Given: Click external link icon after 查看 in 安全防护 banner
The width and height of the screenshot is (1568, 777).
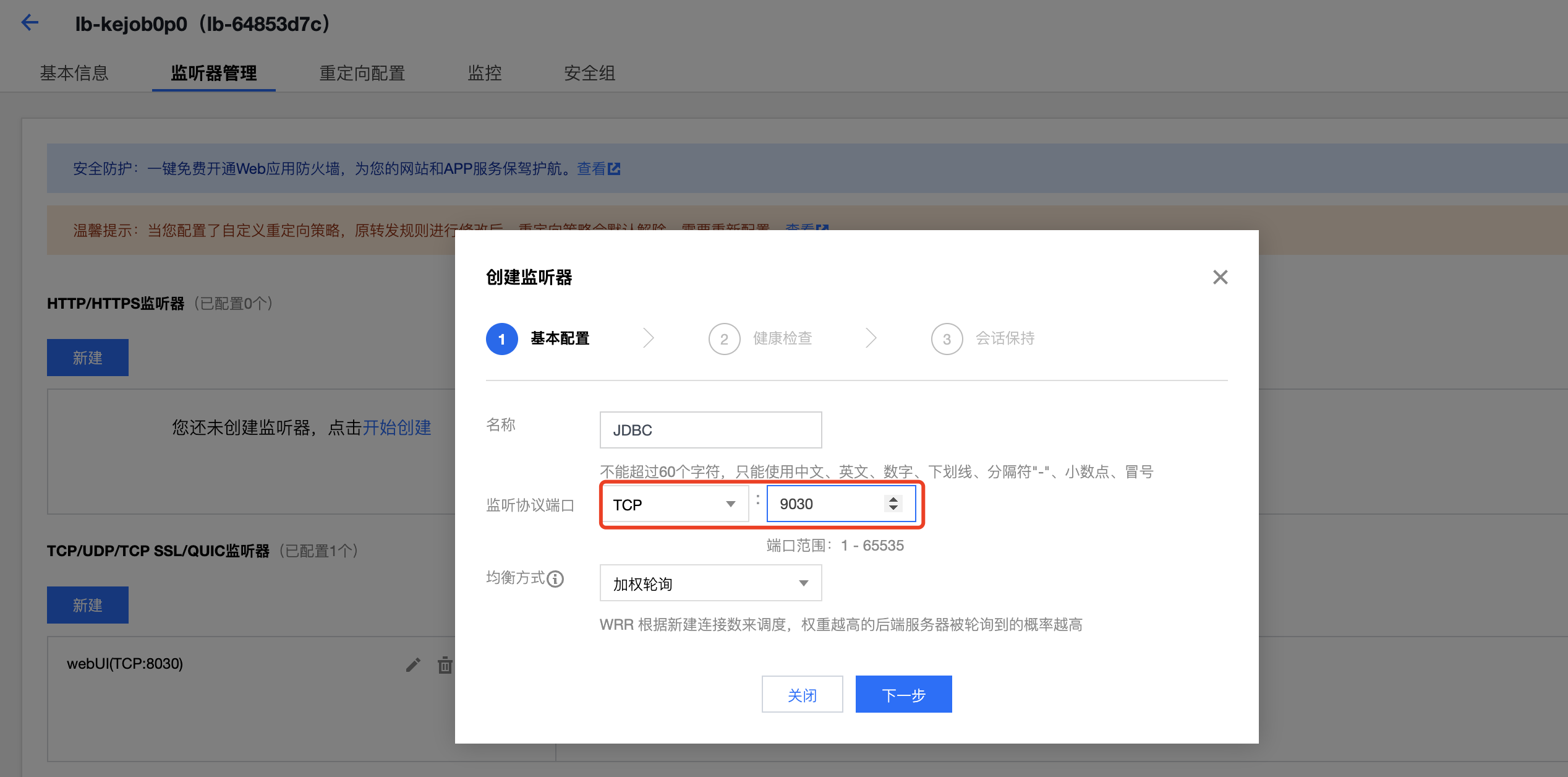Looking at the screenshot, I should click(x=614, y=169).
